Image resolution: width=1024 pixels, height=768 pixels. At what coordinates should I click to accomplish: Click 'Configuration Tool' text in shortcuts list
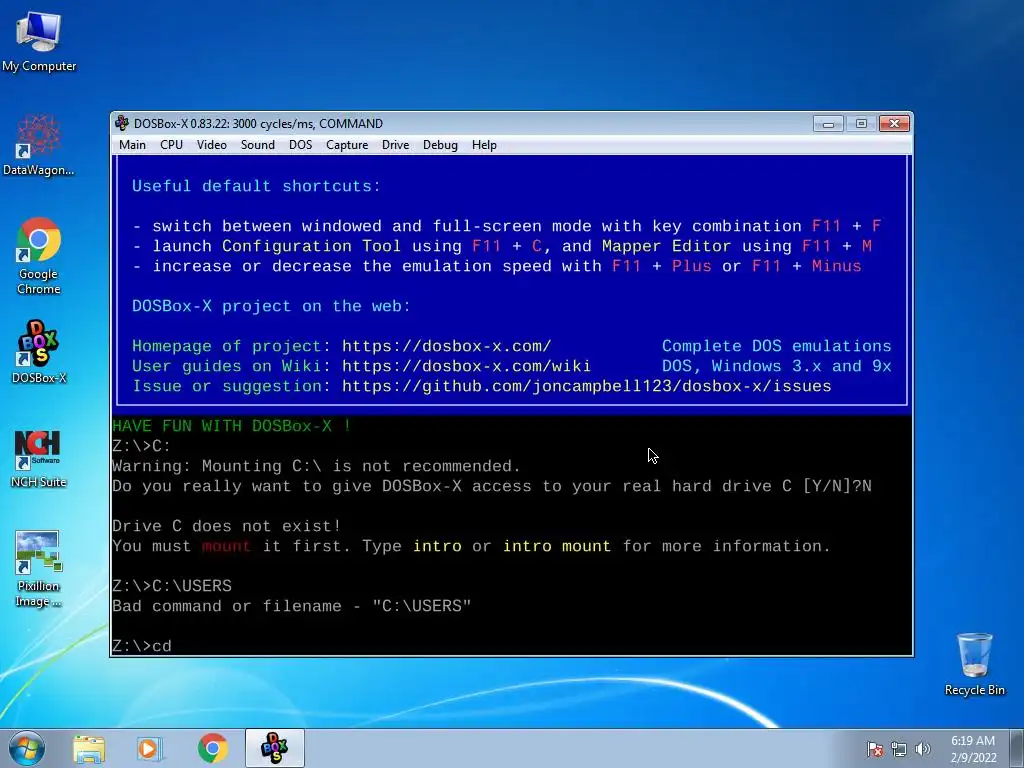pyautogui.click(x=311, y=246)
